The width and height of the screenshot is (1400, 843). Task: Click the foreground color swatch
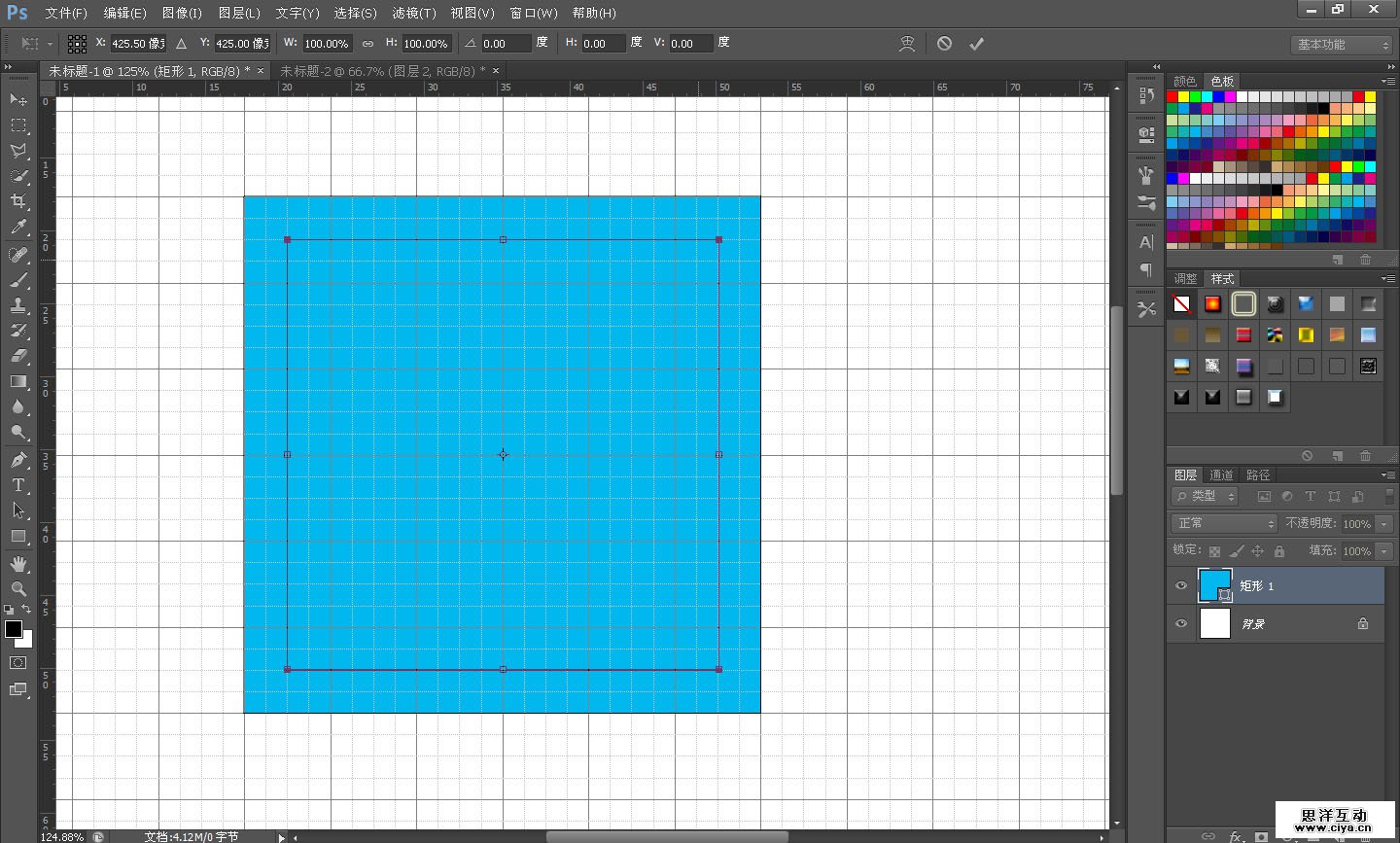tap(14, 629)
